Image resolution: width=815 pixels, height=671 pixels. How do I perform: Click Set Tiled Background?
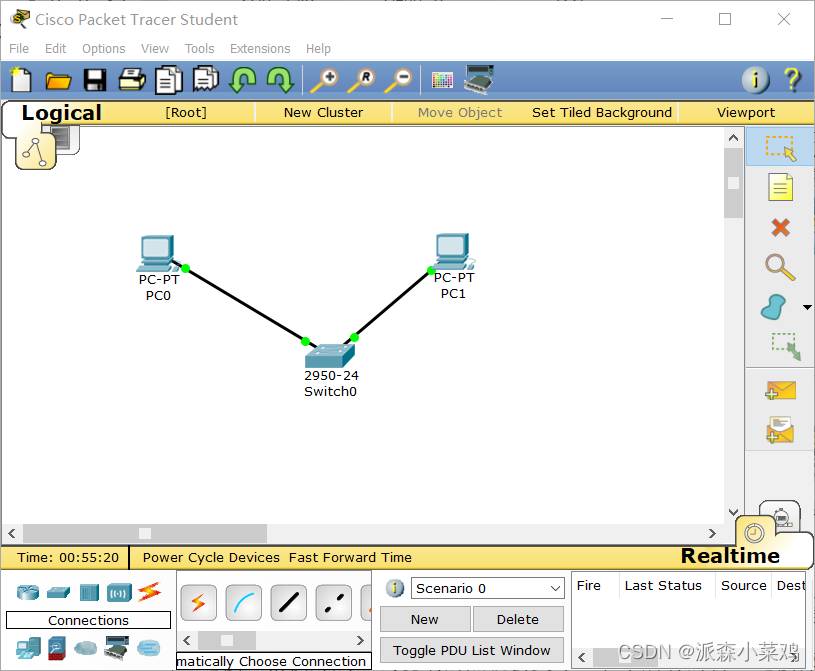coord(602,112)
